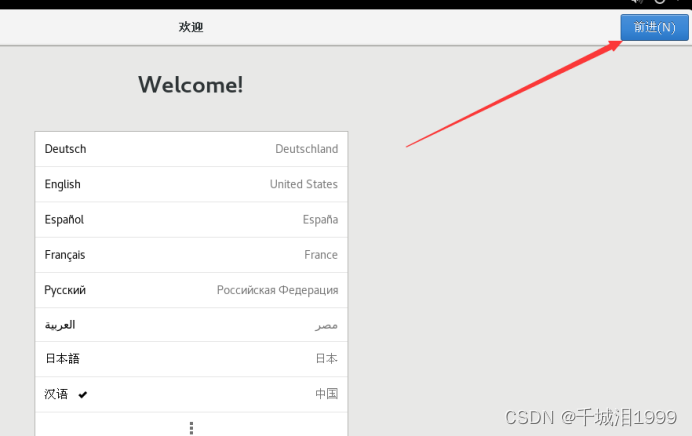Image resolution: width=692 pixels, height=436 pixels.
Task: Select Русский language row
Action: (191, 290)
